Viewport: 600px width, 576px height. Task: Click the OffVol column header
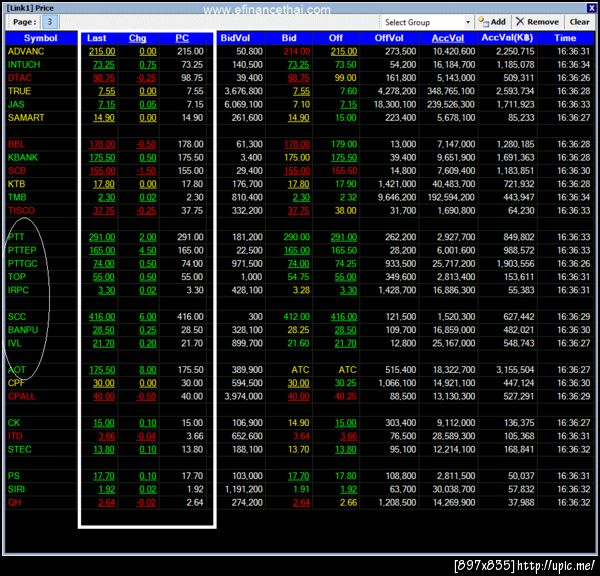pyautogui.click(x=389, y=38)
